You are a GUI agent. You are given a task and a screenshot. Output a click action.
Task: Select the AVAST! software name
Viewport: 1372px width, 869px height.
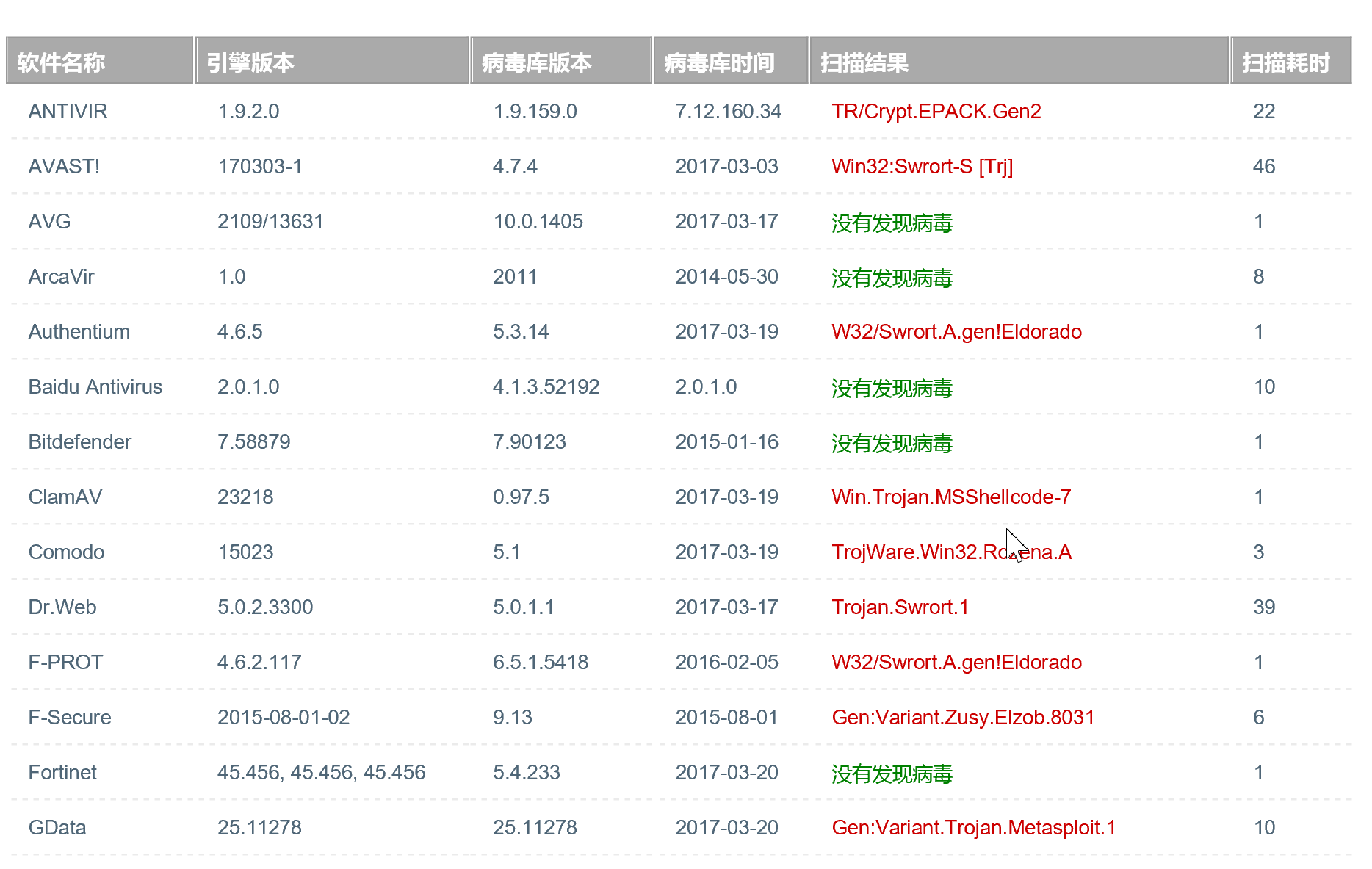64,167
